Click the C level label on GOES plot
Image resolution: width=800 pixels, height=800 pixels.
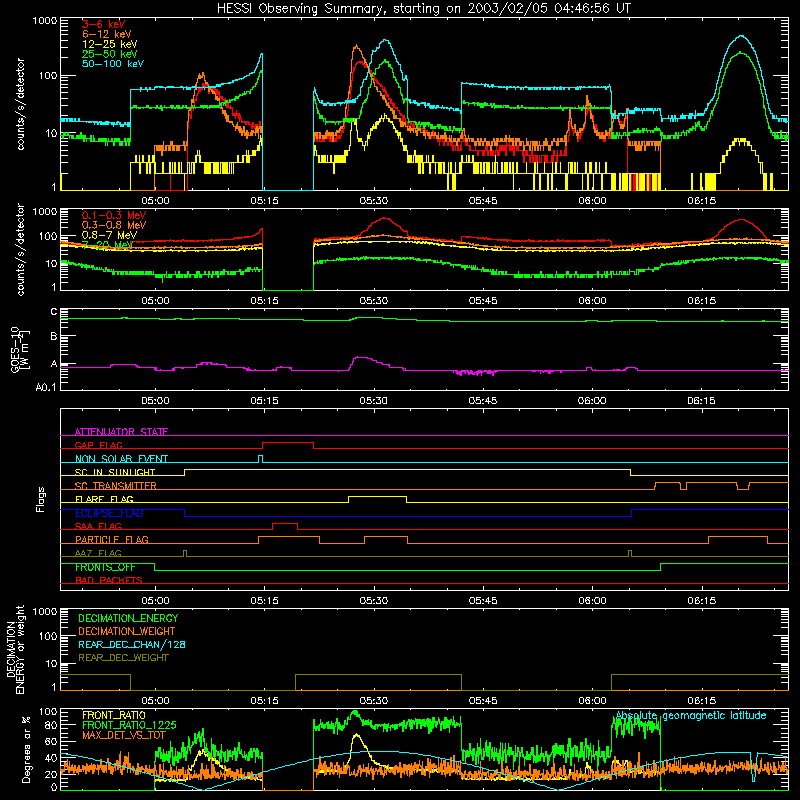tap(54, 312)
